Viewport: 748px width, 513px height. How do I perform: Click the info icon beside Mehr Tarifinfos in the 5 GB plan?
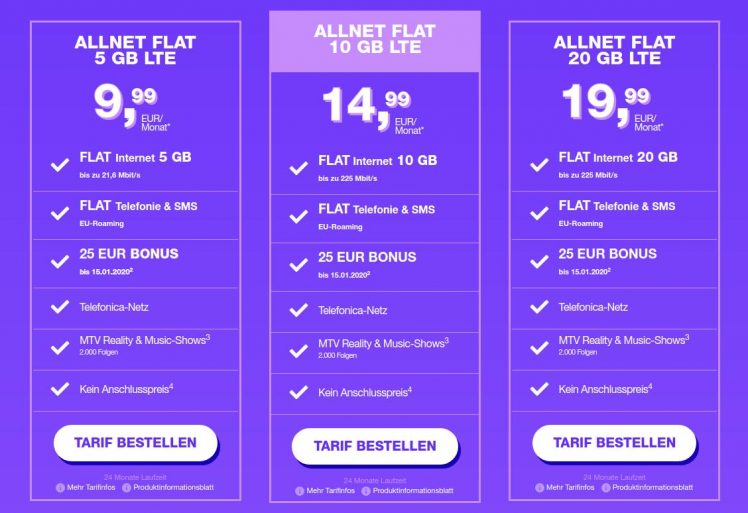pos(62,487)
